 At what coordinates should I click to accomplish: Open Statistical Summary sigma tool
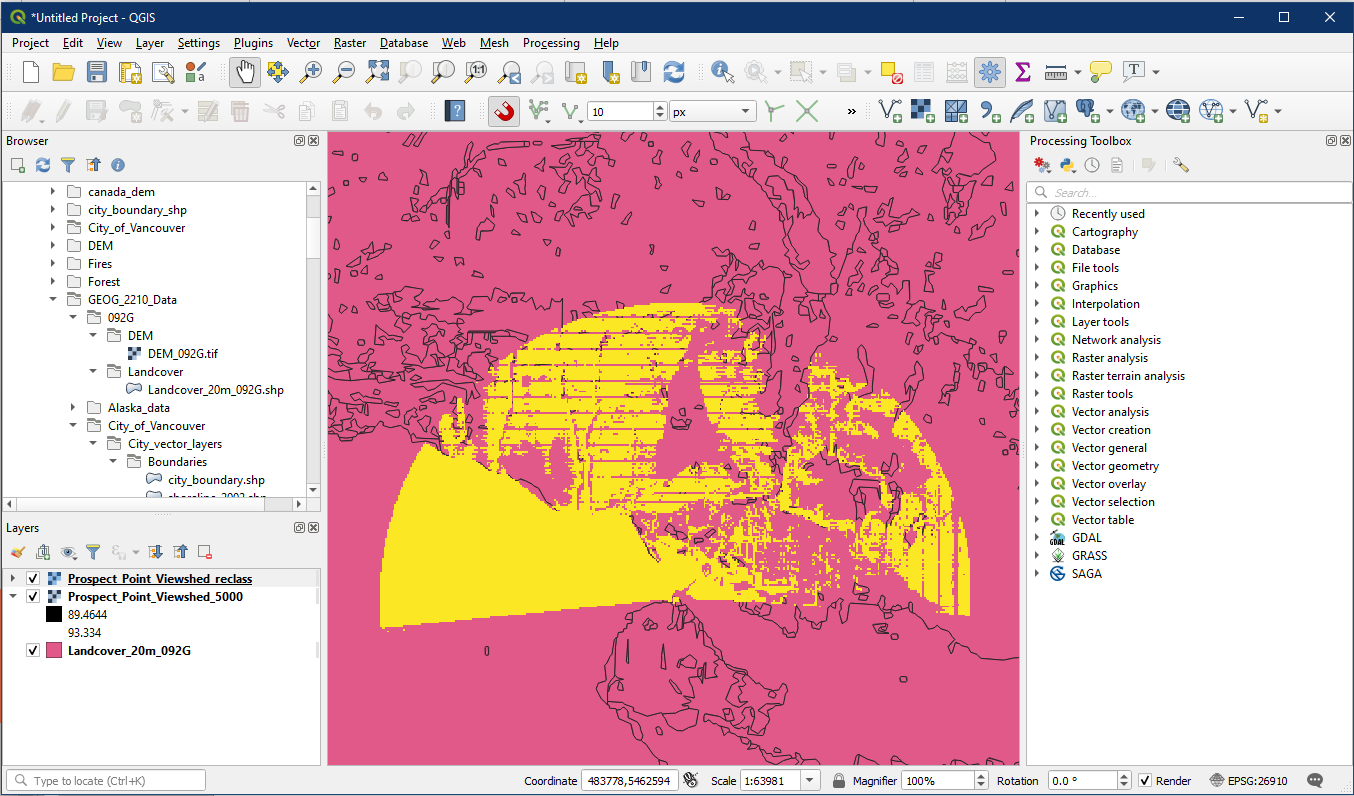1022,72
